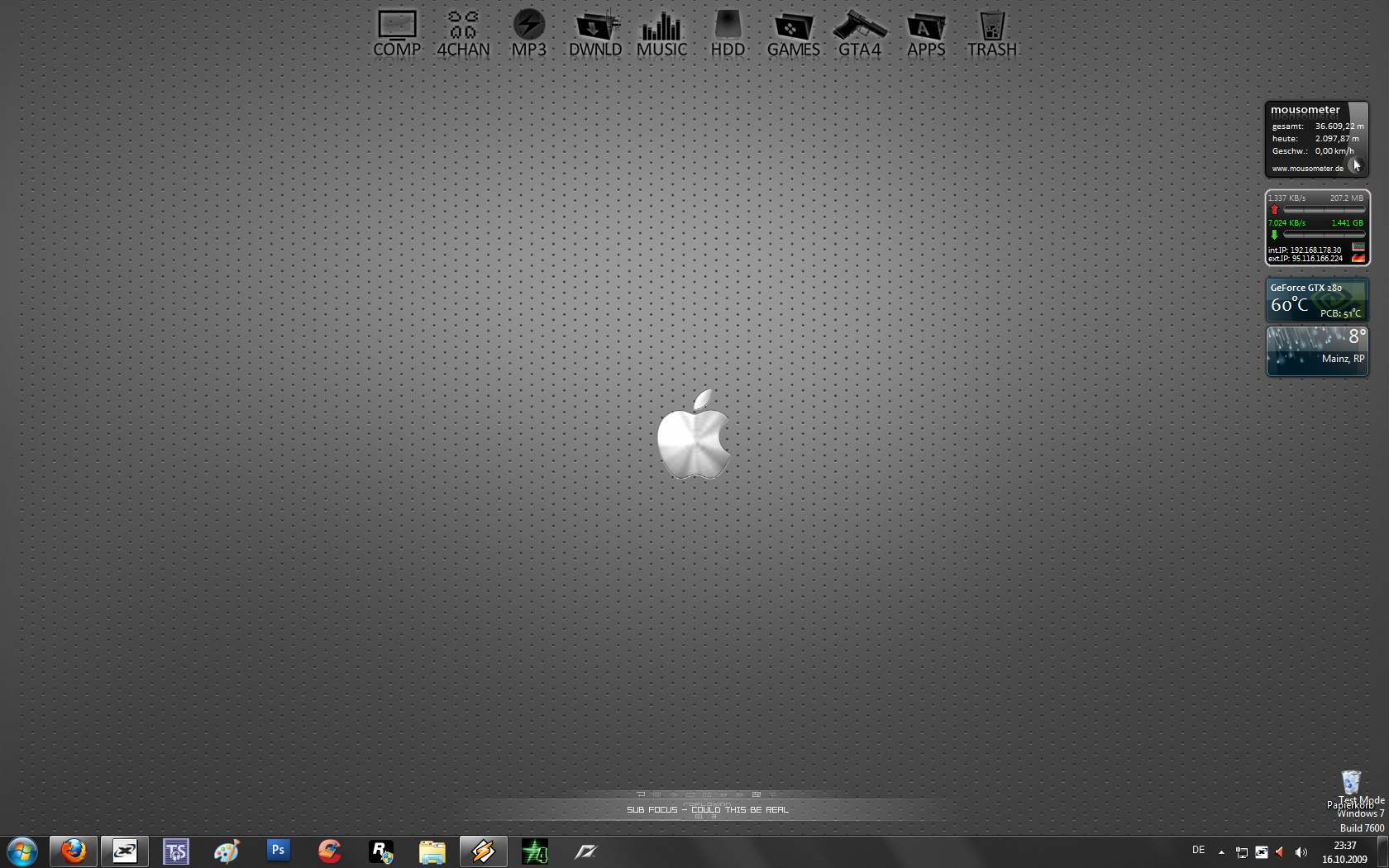Launch Need for Speed taskbar icon

(x=586, y=851)
